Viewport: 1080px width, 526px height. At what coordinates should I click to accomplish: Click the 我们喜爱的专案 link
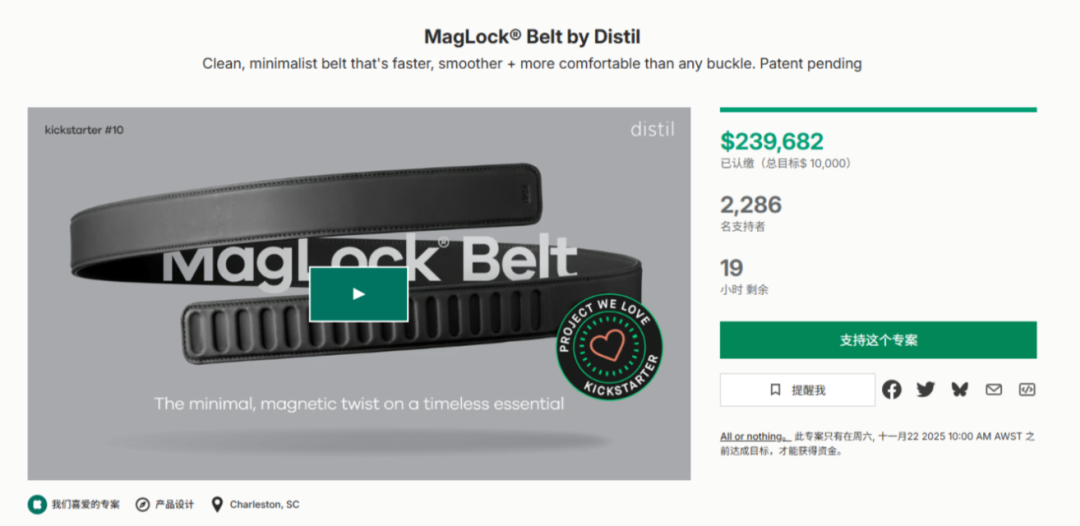(86, 505)
